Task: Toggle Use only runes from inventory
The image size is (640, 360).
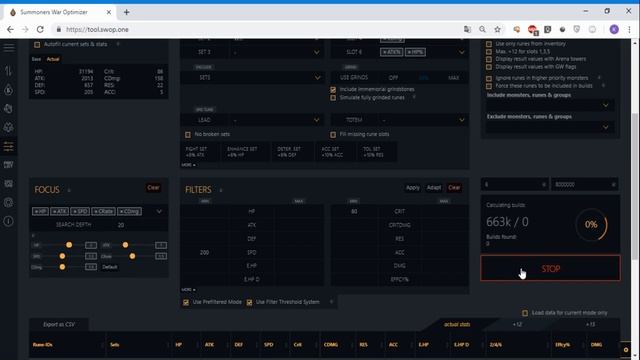Action: (x=489, y=44)
